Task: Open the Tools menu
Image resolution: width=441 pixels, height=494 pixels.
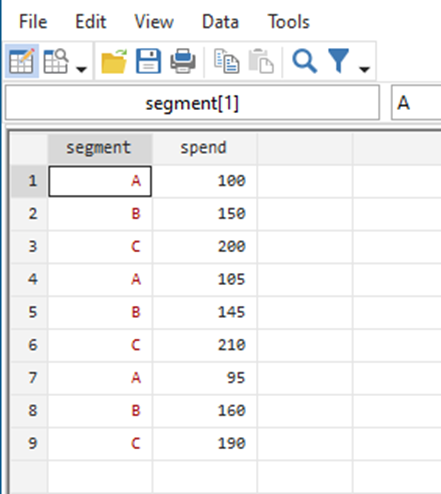Action: (289, 22)
